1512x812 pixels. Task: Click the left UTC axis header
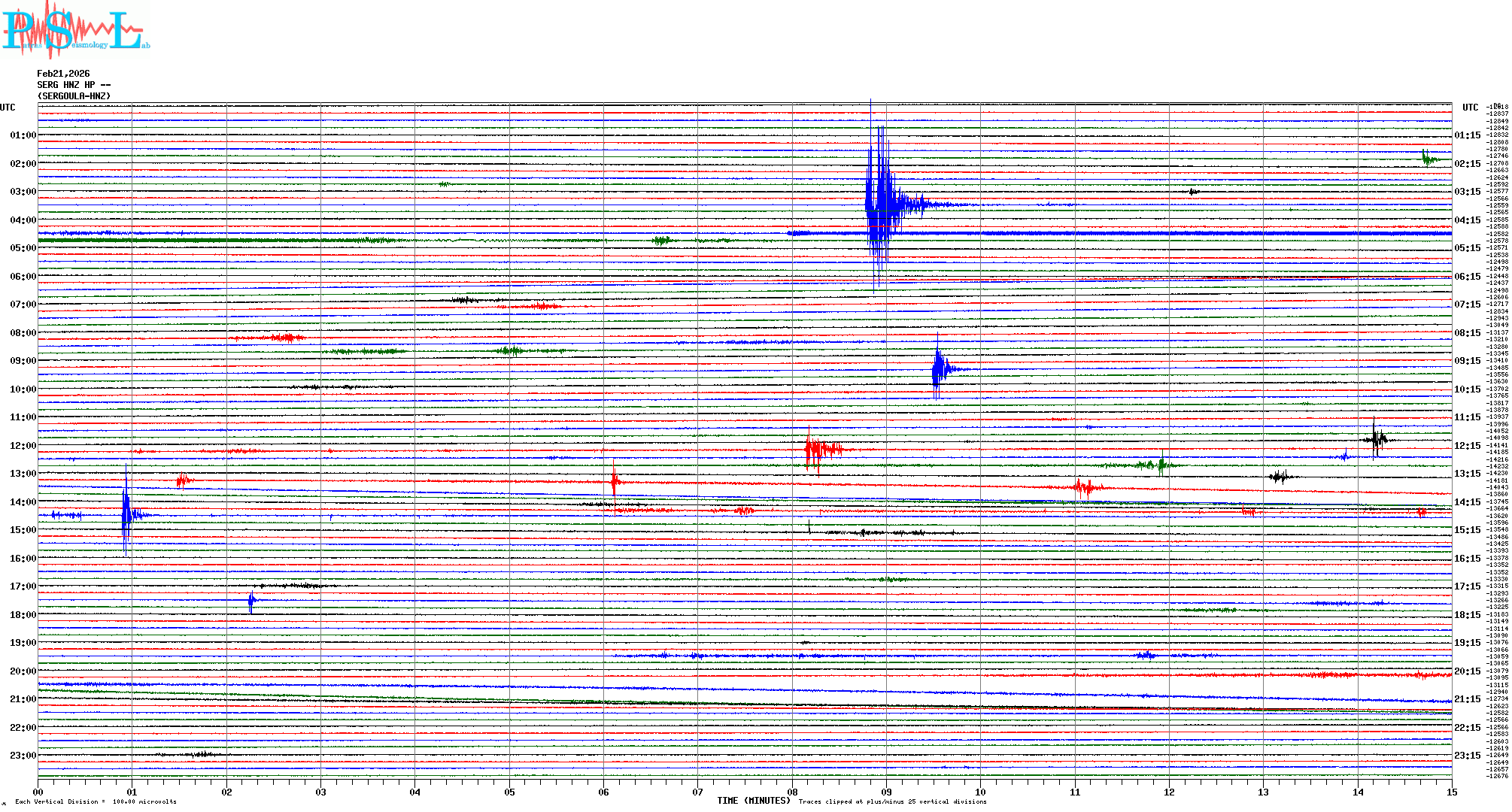[8, 108]
